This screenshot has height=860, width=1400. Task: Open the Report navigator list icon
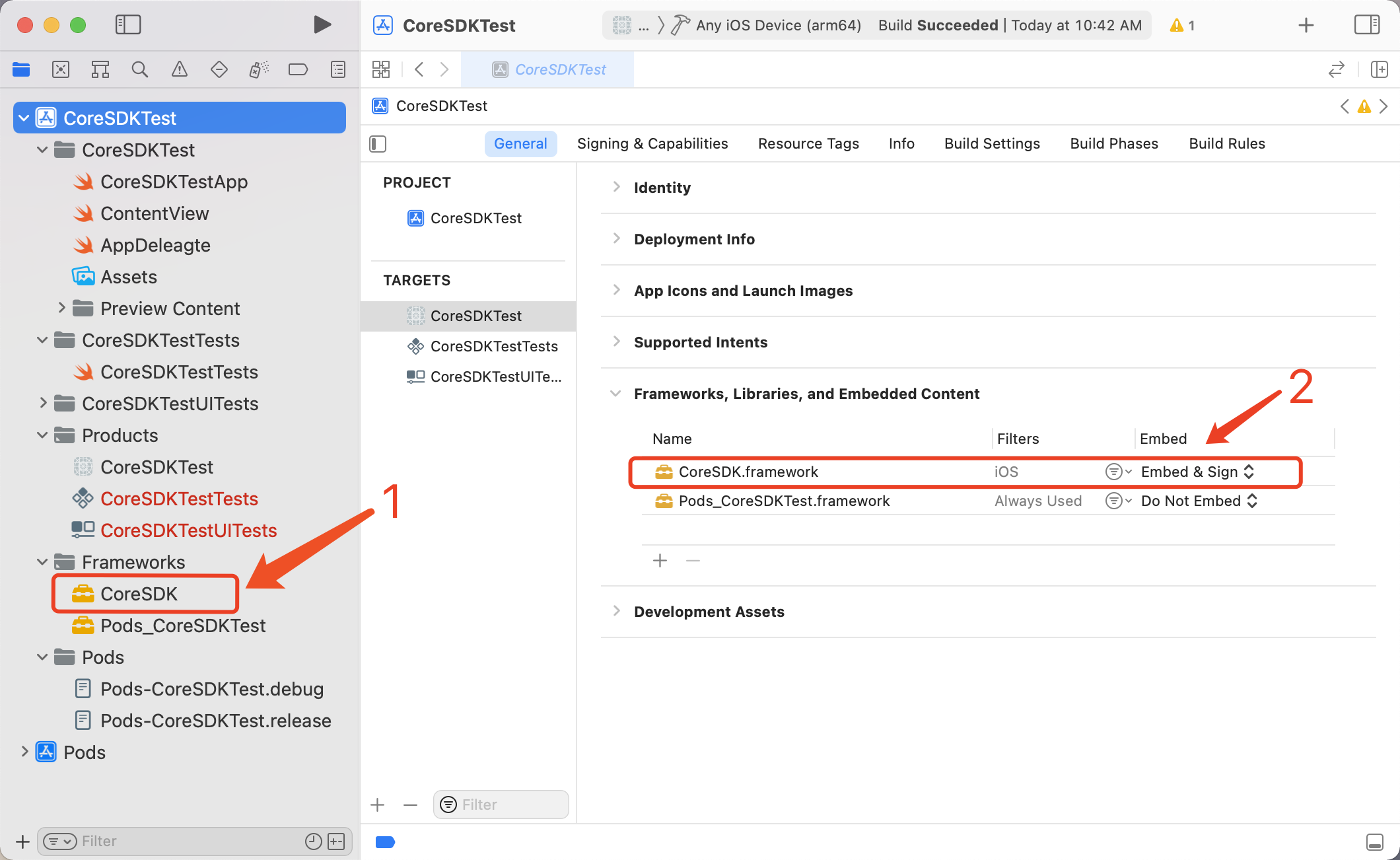click(x=338, y=69)
